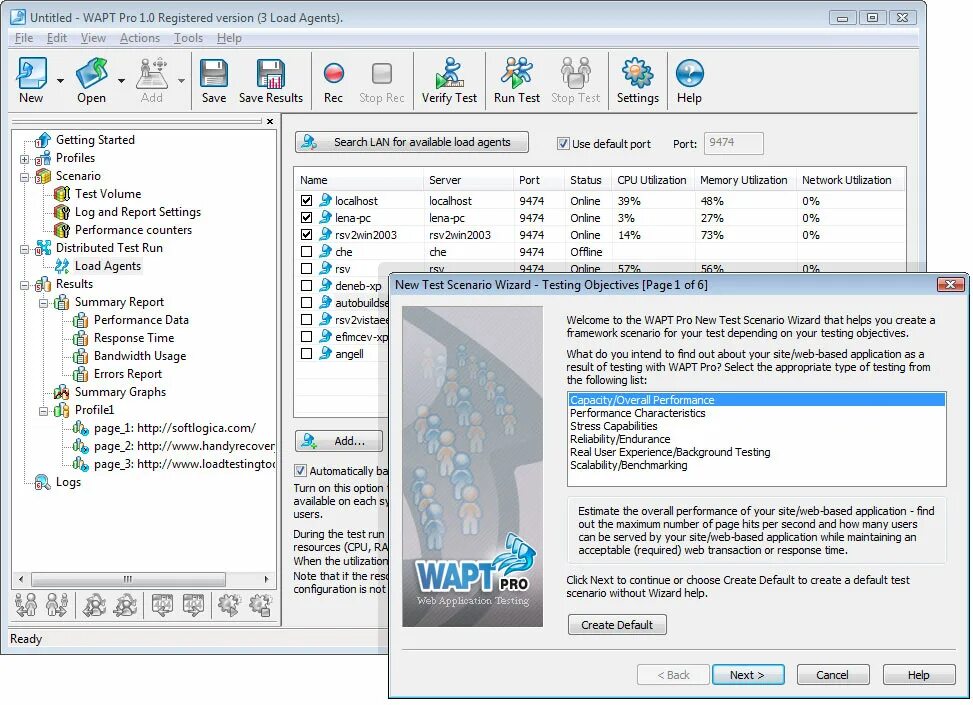
Task: Select the Logs tree node
Action: (x=68, y=482)
